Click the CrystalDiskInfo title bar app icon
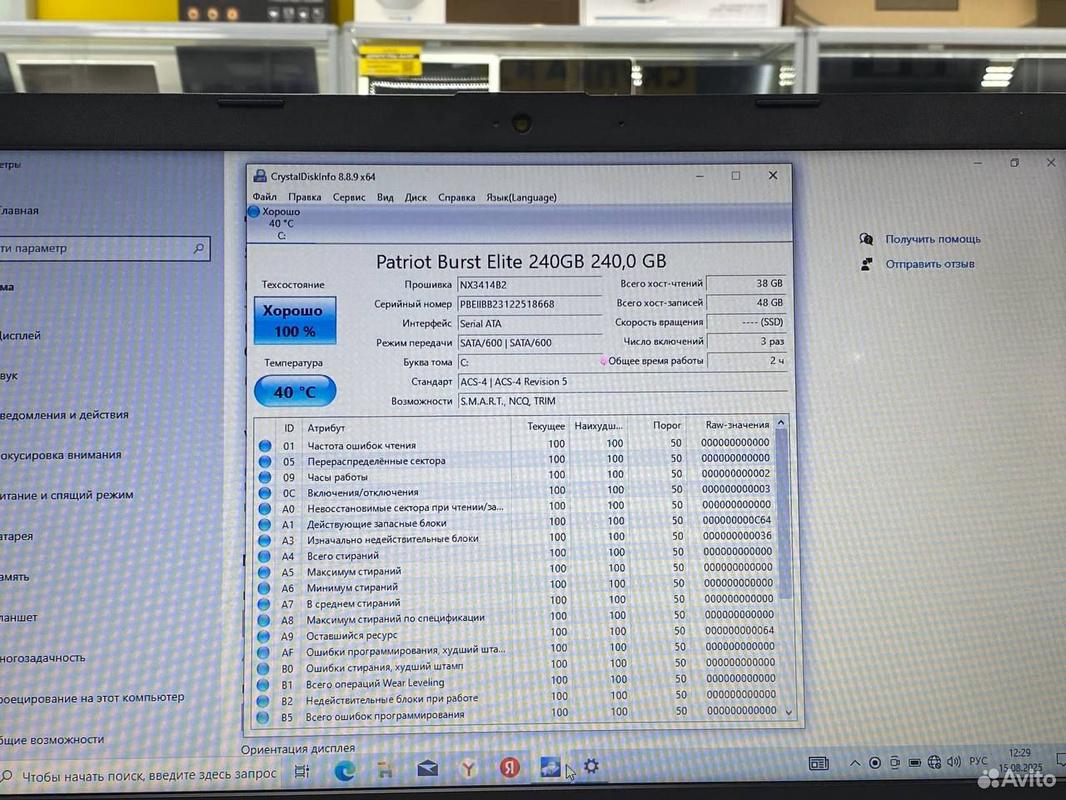The height and width of the screenshot is (800, 1066). tap(260, 175)
